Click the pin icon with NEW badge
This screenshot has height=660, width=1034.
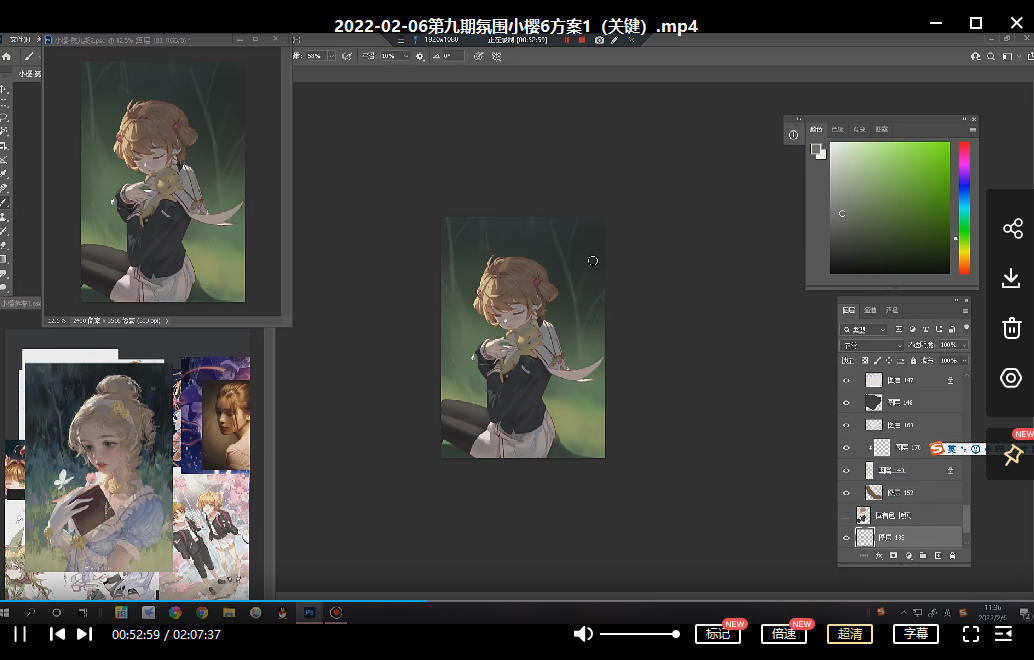(1011, 455)
